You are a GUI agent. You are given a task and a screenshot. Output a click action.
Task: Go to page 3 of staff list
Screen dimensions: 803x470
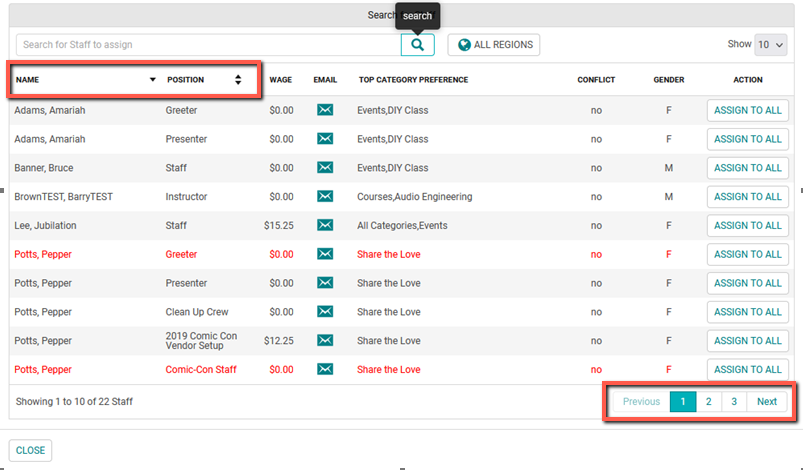click(734, 402)
